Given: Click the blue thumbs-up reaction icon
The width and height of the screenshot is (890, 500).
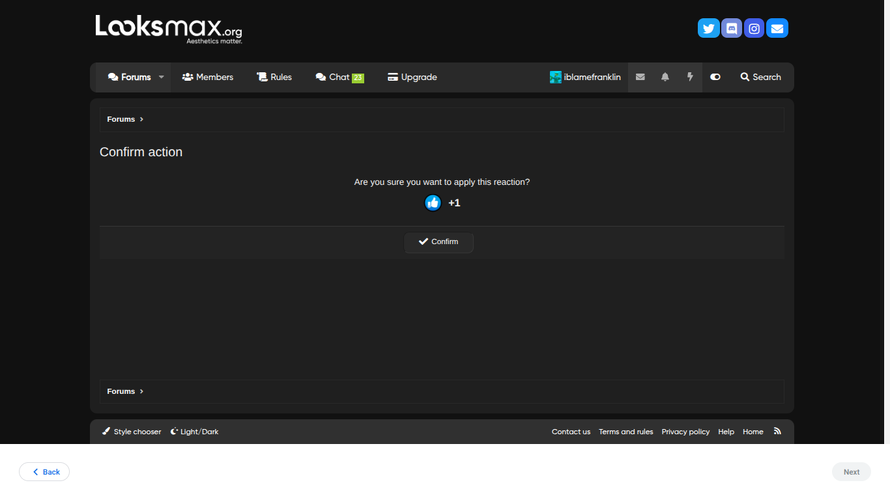Looking at the screenshot, I should (x=433, y=203).
